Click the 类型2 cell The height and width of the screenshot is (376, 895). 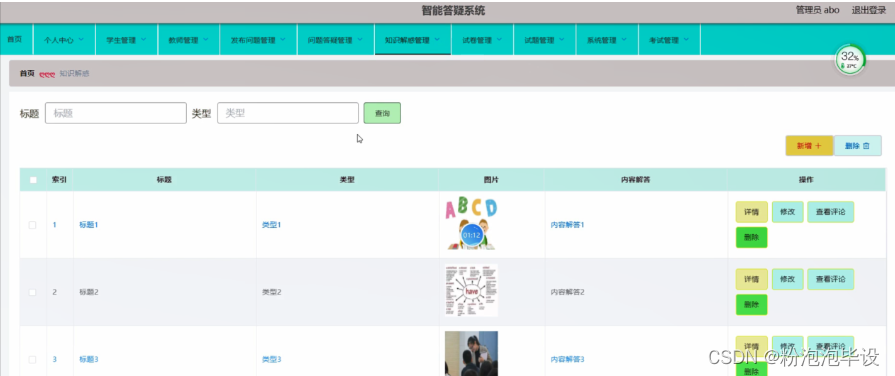click(x=271, y=292)
